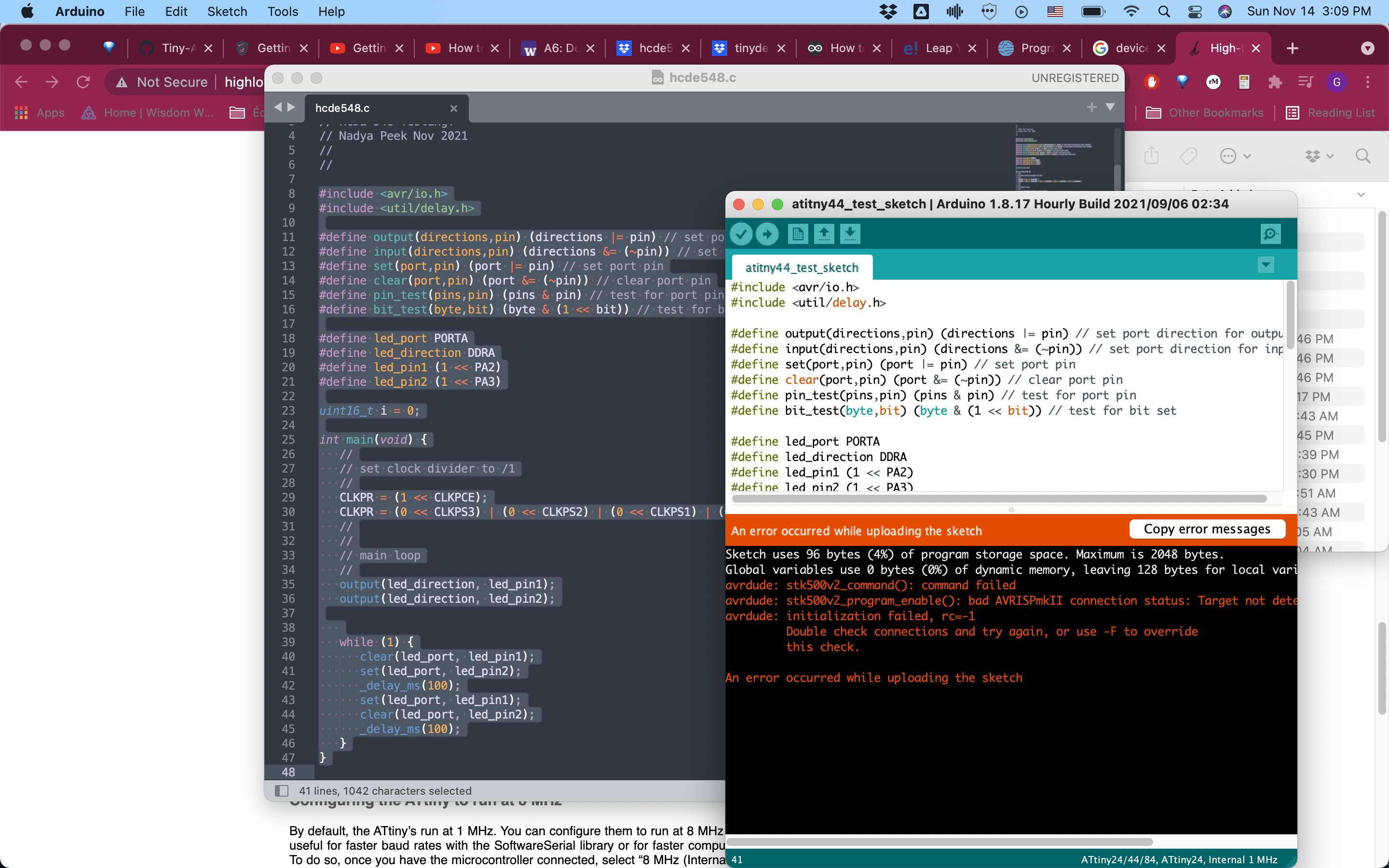Toggle the Sublime sidebar panel switcher
Screen dimensions: 1389x868
pyautogui.click(x=281, y=790)
